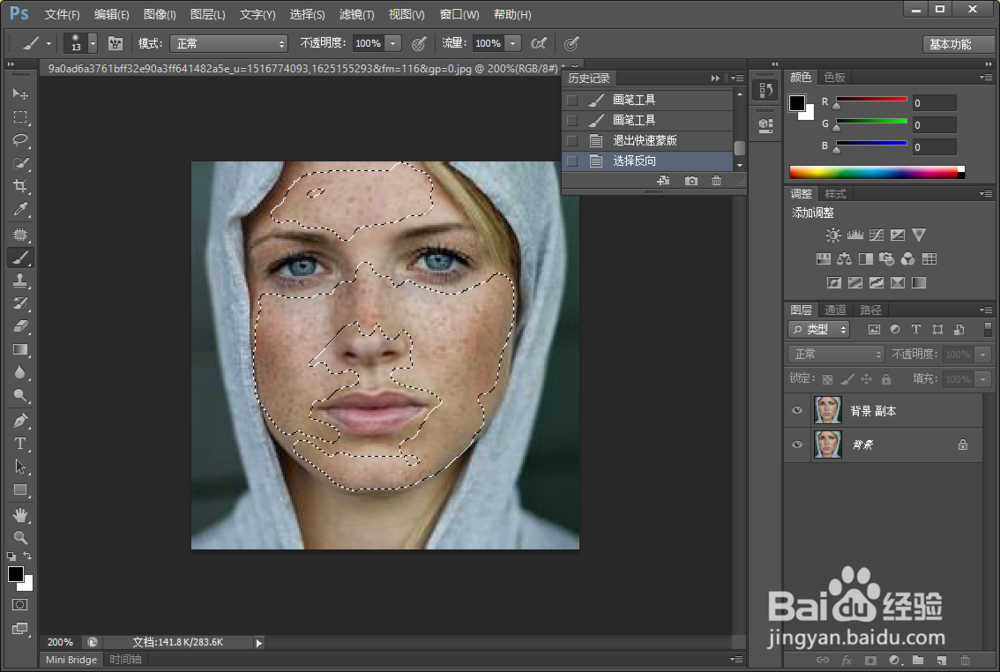Open the 滤镜(T) menu
1000x672 pixels.
[x=356, y=15]
